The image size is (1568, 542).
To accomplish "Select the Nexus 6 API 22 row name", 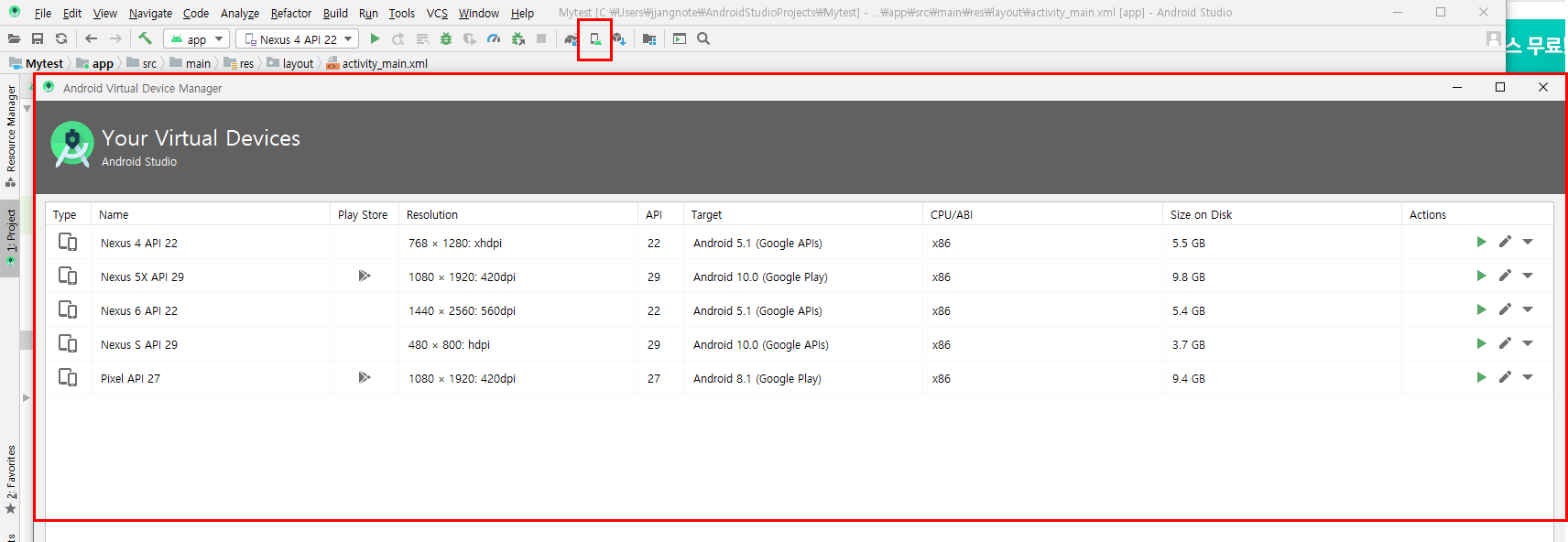I will 139,310.
